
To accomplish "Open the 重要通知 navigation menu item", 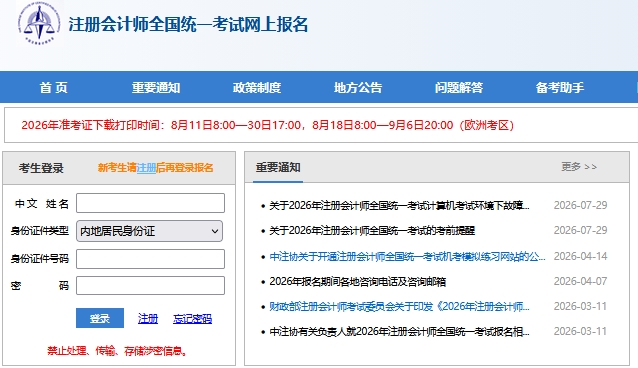I will pos(156,88).
